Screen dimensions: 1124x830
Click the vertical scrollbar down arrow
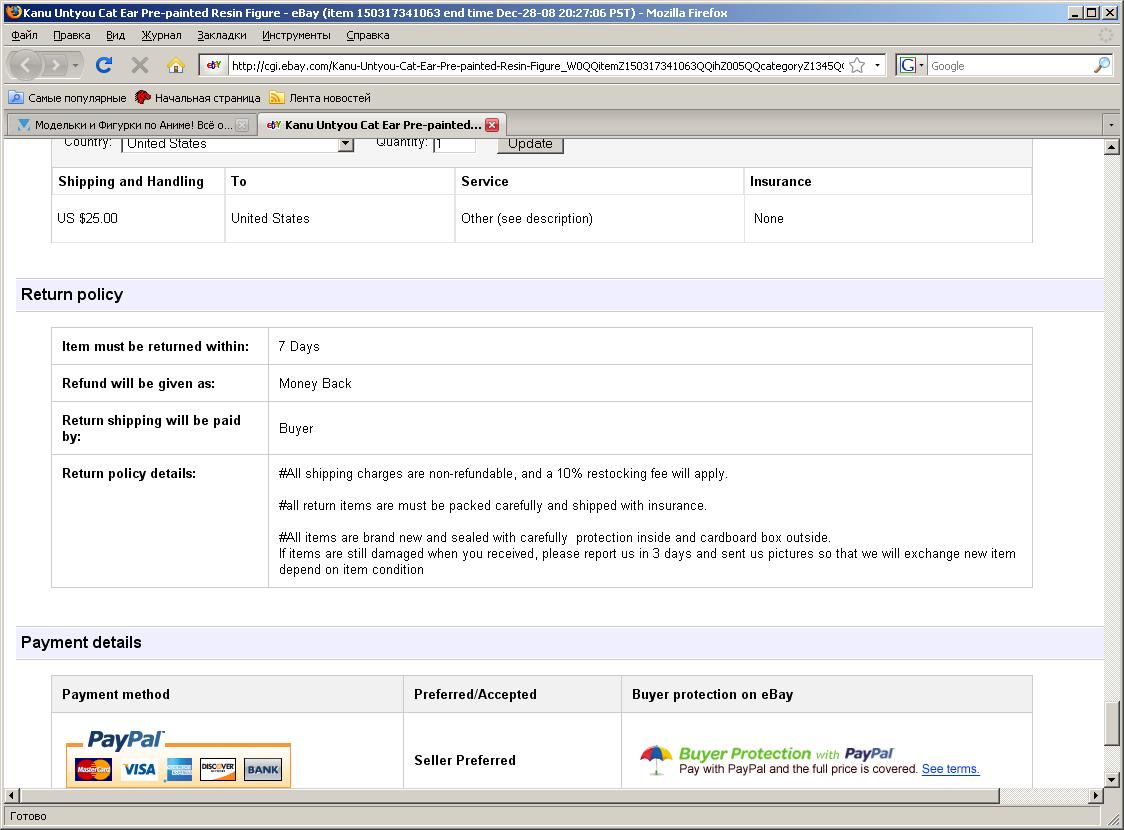1111,778
